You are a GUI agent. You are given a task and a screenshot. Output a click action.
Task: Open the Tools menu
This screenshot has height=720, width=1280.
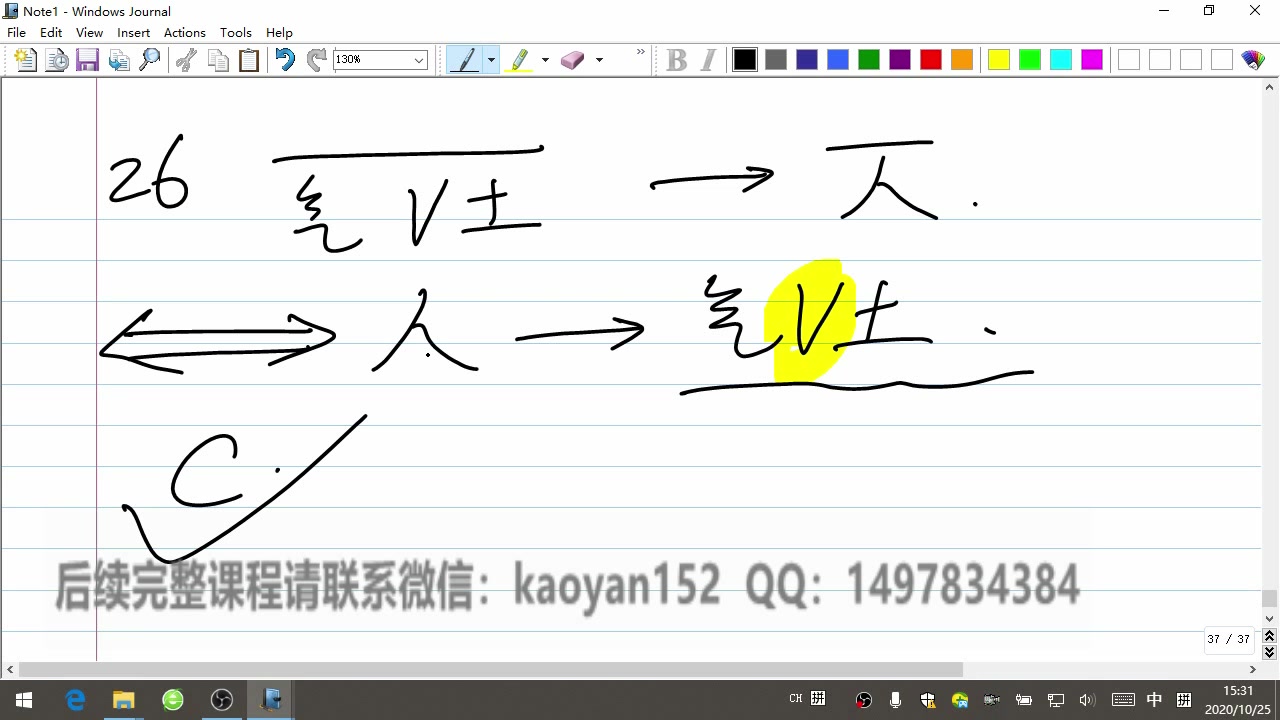[236, 32]
